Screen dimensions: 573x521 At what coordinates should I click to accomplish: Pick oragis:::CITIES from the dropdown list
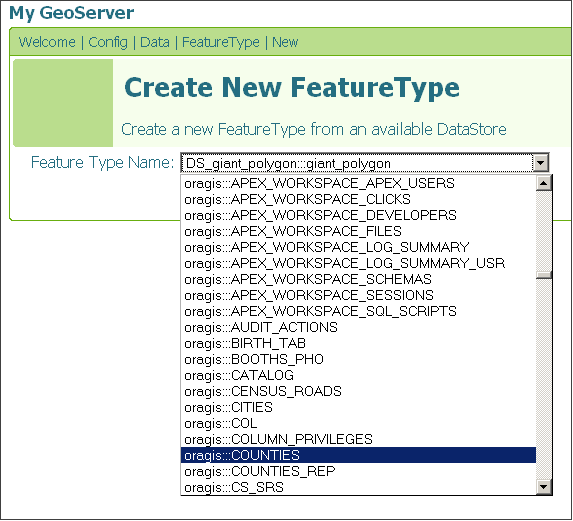(358, 407)
